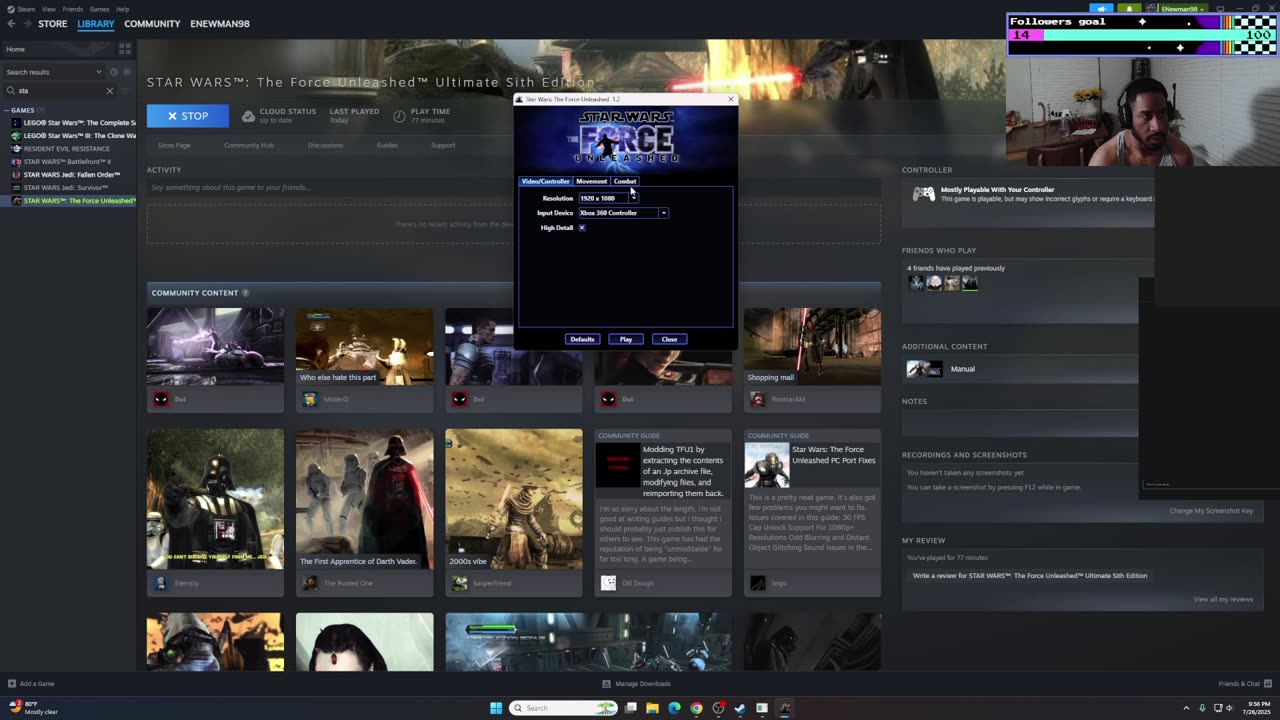Image resolution: width=1280 pixels, height=720 pixels.
Task: Go to the STORE section
Action: 53,24
